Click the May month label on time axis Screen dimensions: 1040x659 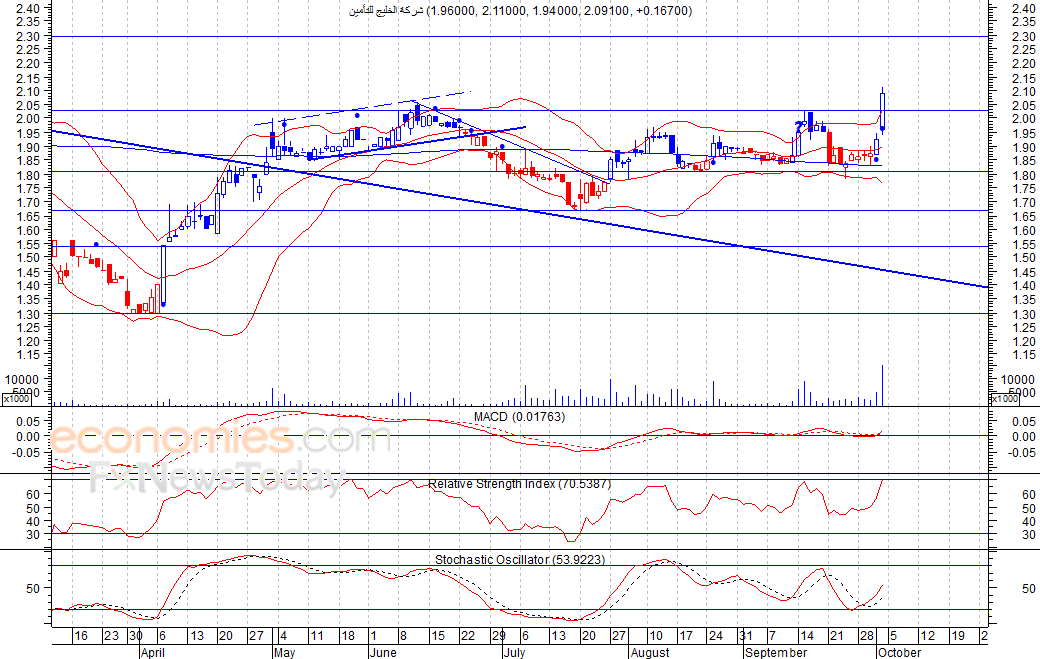point(284,652)
